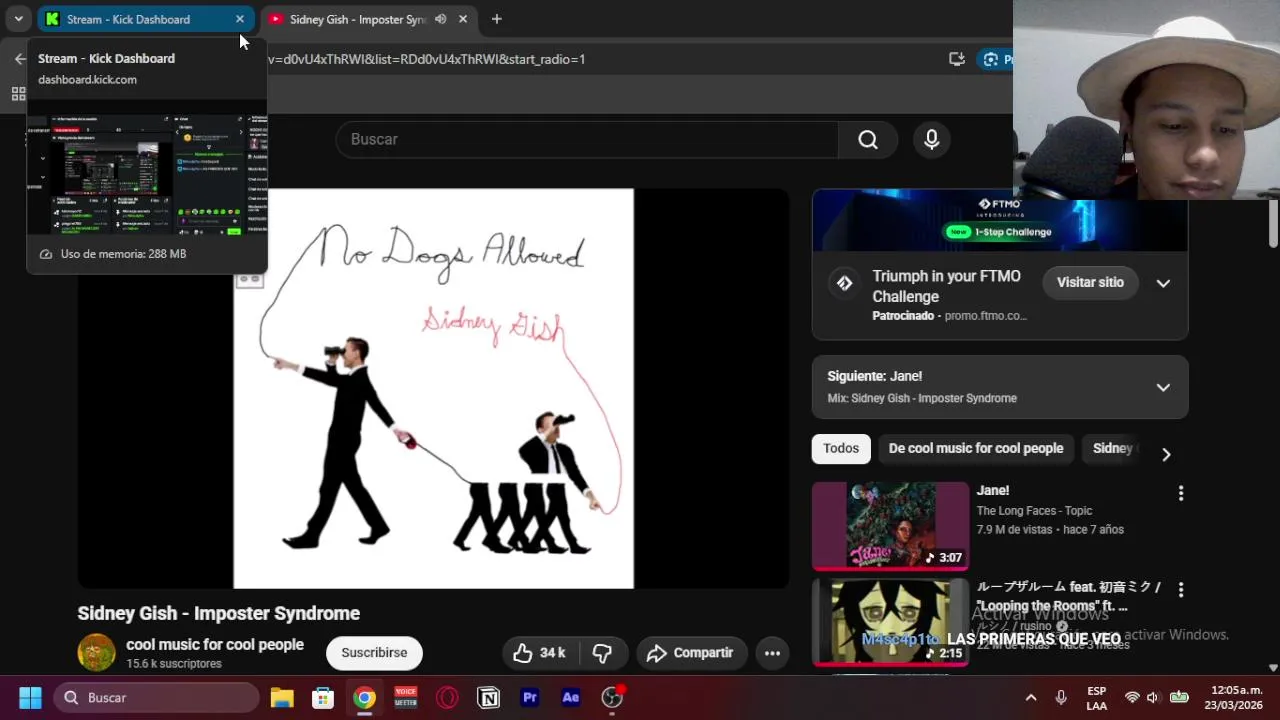Open the more actions three-dot button
The width and height of the screenshot is (1280, 720).
pyautogui.click(x=772, y=653)
